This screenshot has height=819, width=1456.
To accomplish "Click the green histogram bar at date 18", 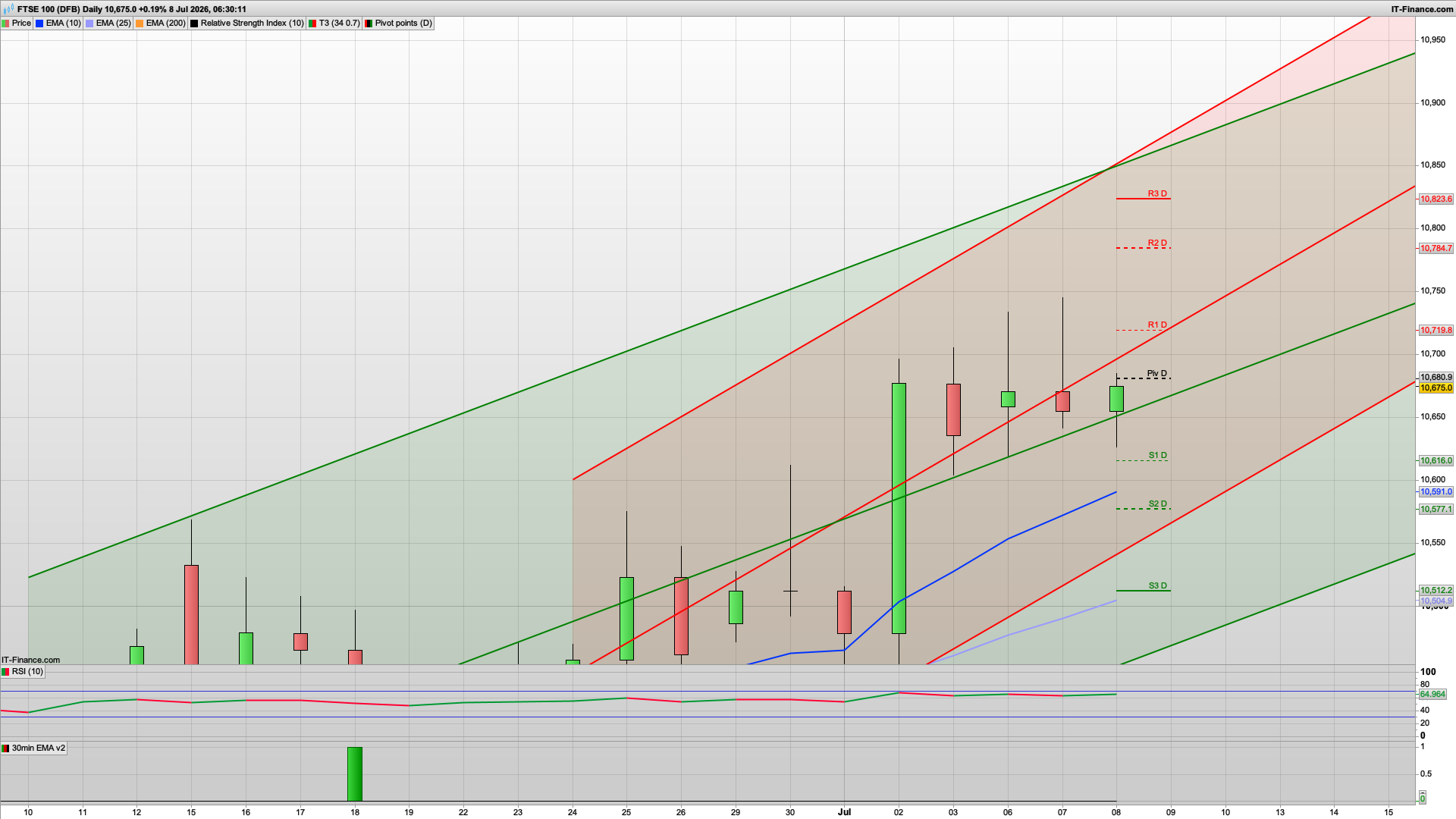I will pos(355,774).
